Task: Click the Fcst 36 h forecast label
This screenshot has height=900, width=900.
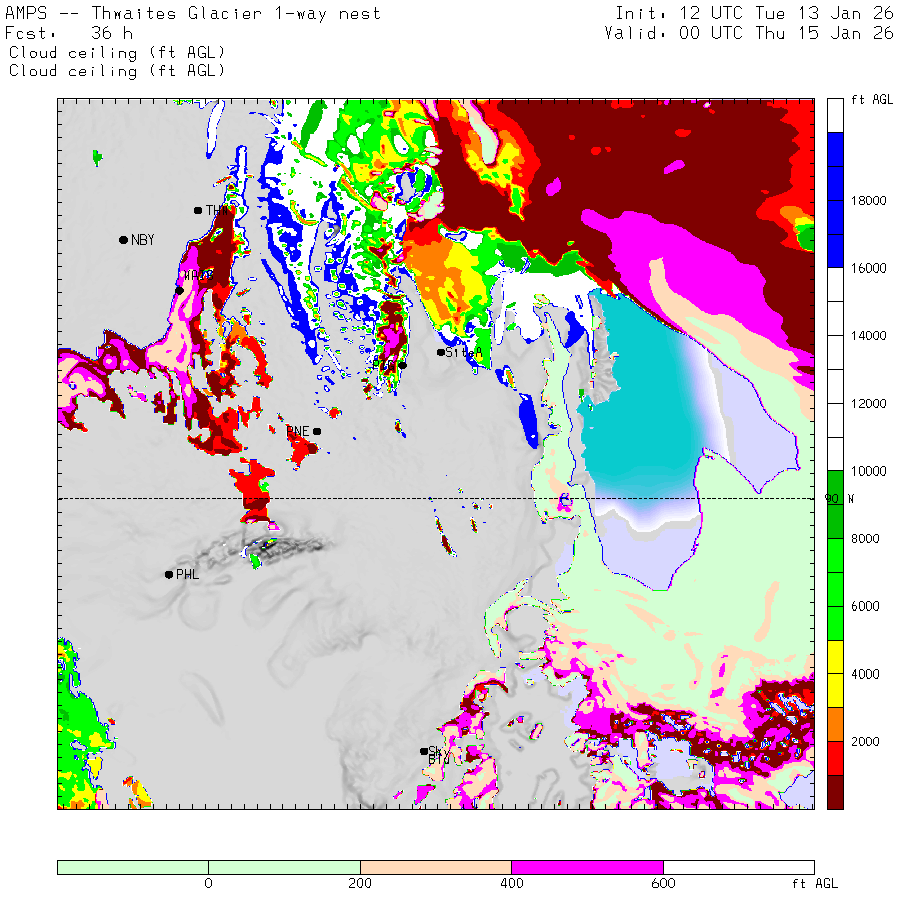Action: pos(62,33)
